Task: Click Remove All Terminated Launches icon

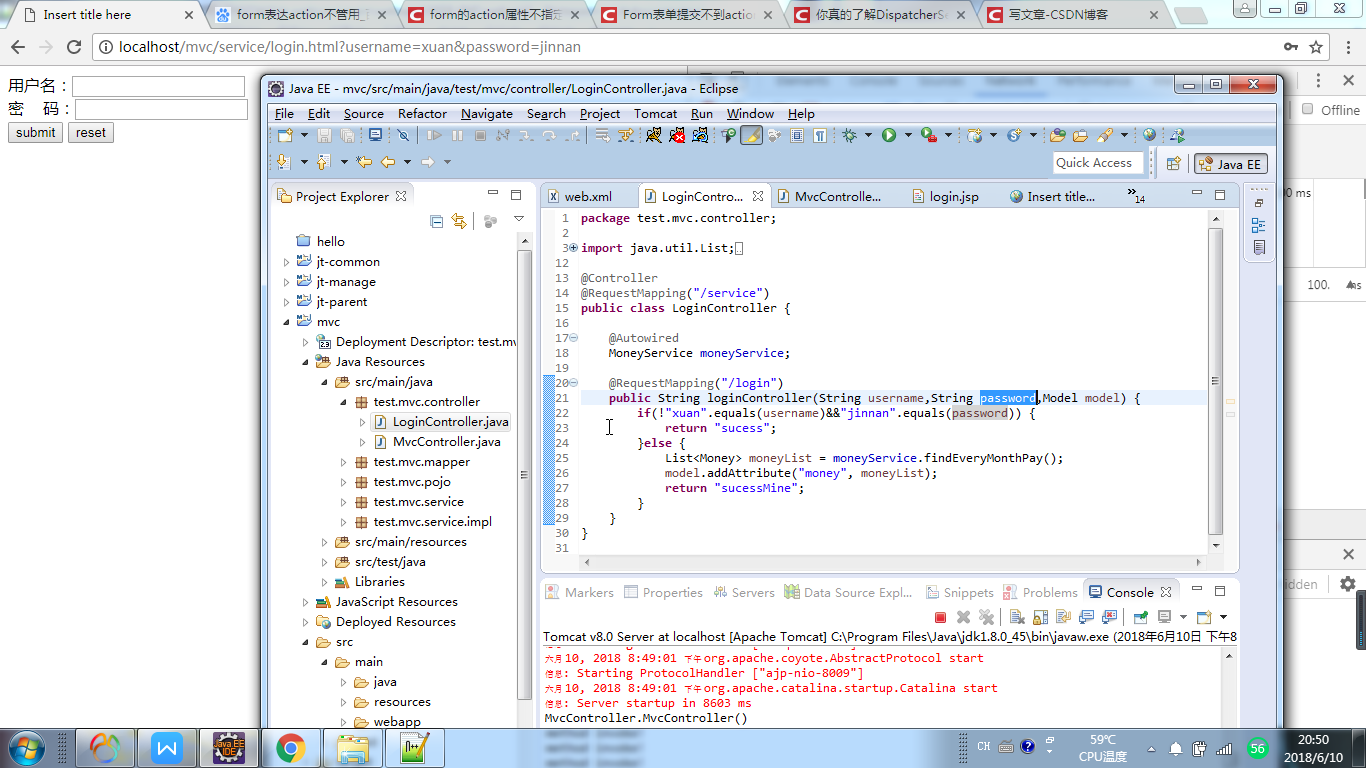Action: click(986, 617)
